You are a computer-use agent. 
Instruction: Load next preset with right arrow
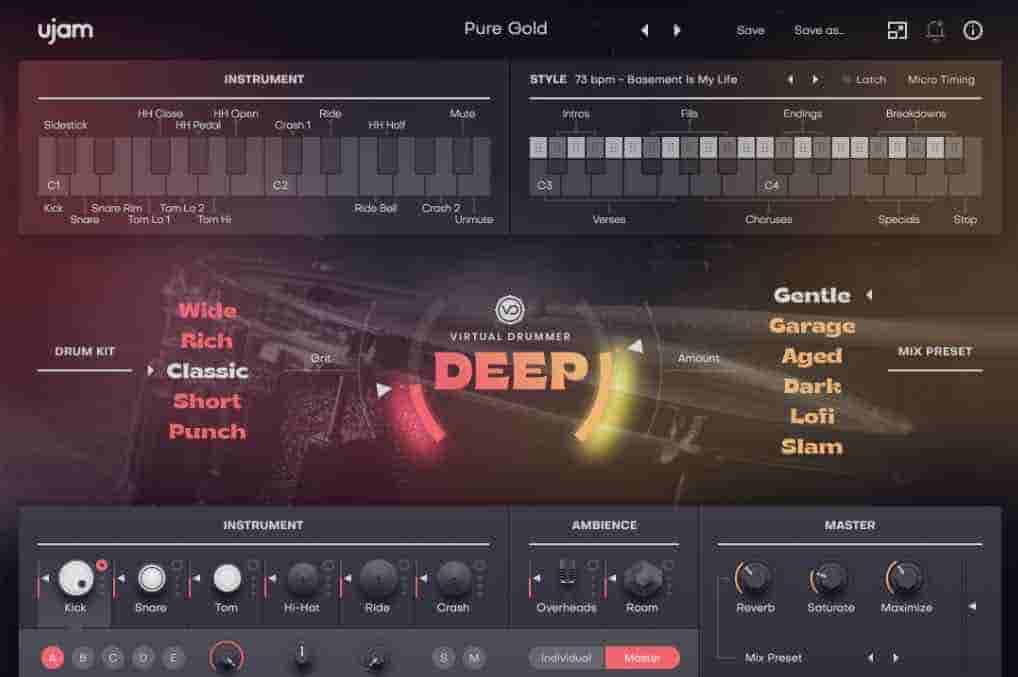pos(677,31)
